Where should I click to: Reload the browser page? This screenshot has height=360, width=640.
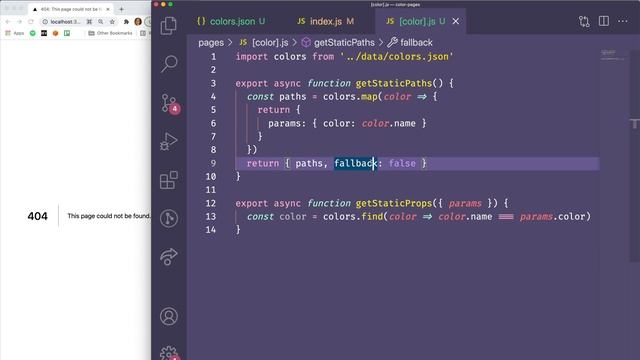(31, 22)
